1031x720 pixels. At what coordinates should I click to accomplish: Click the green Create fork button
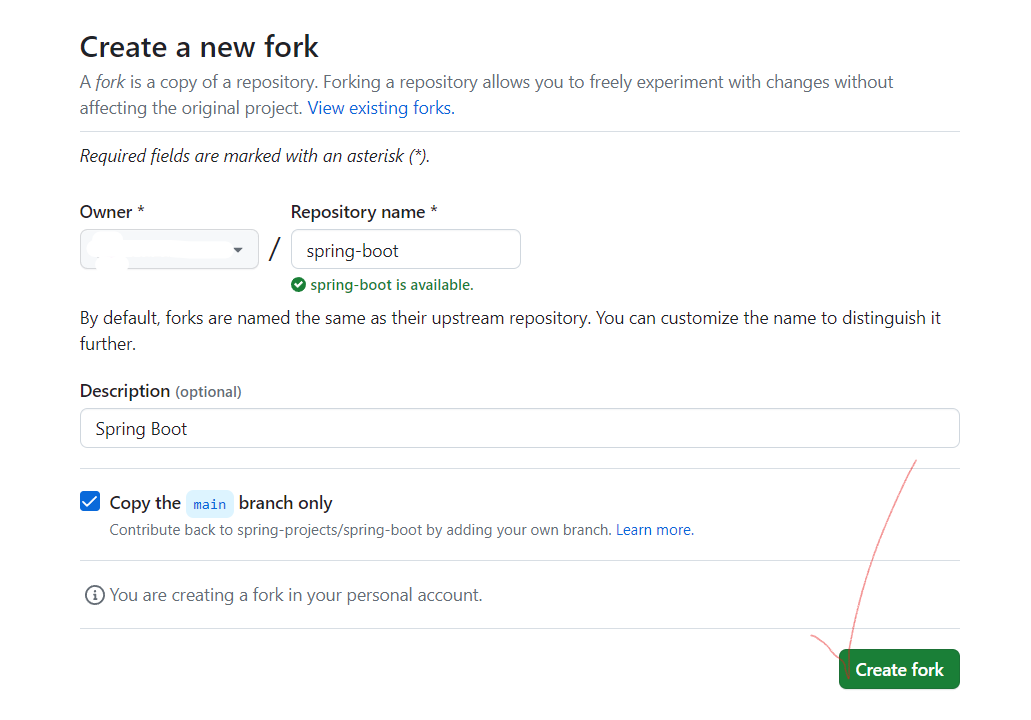click(899, 669)
